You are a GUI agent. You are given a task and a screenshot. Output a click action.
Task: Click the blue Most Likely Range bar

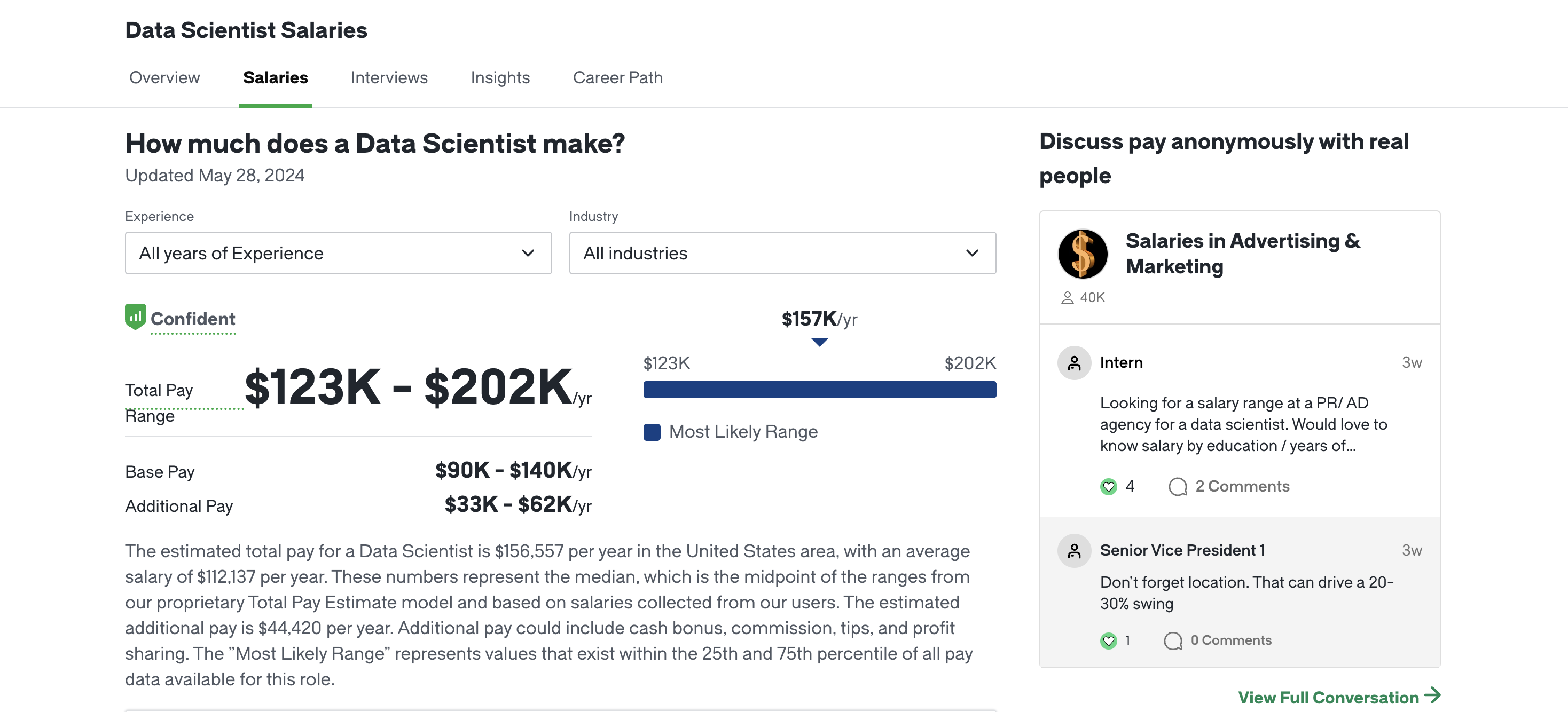819,390
